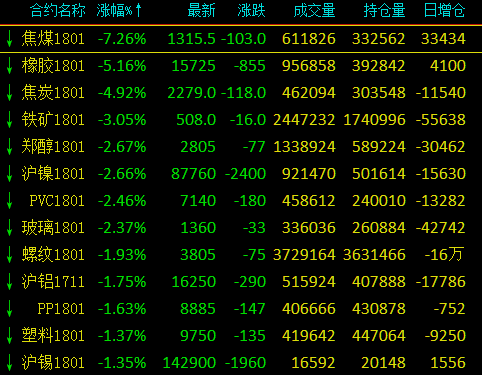Viewport: 482px width, 375px height.
Task: Click the 合约名称 column header
Action: [x=58, y=11]
